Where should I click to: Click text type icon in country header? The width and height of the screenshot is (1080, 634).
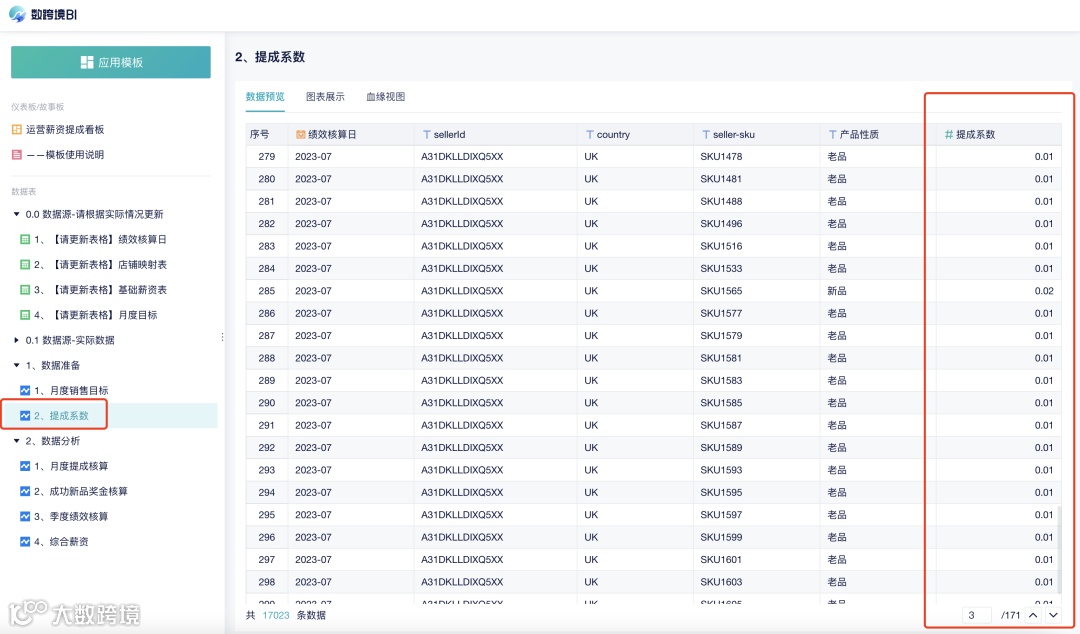[590, 134]
